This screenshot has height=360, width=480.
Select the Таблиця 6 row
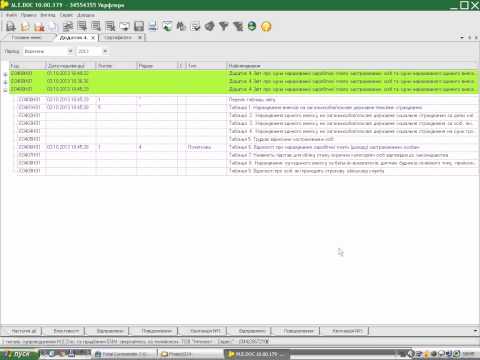(247, 147)
